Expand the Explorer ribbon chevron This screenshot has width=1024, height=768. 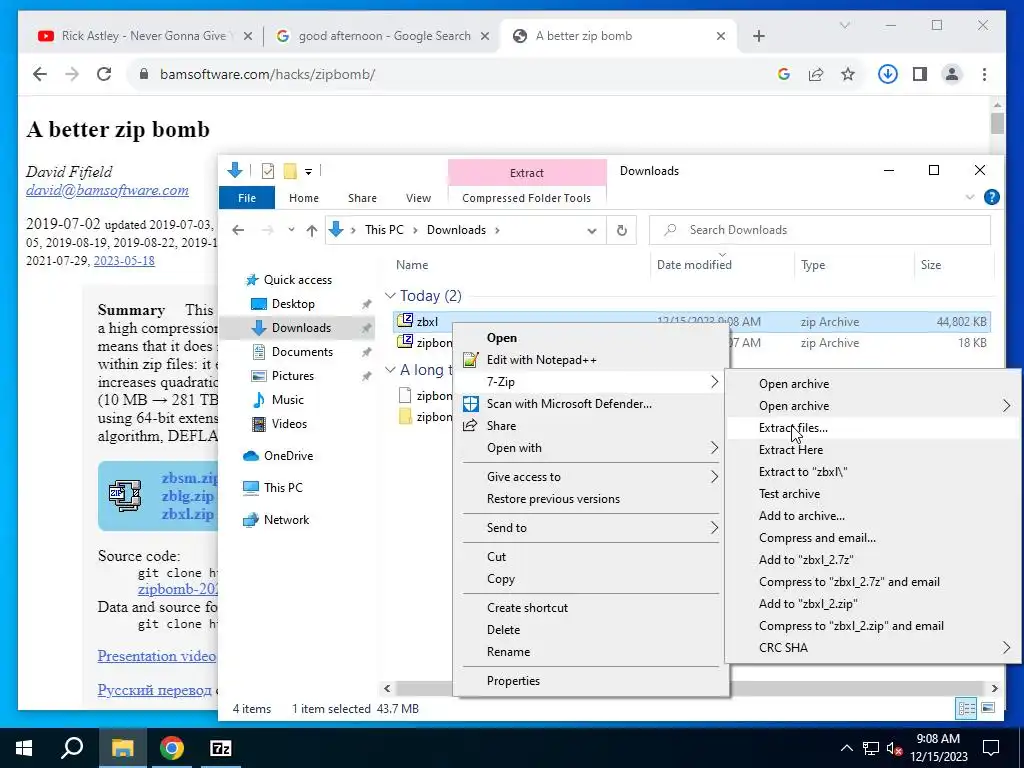(970, 197)
